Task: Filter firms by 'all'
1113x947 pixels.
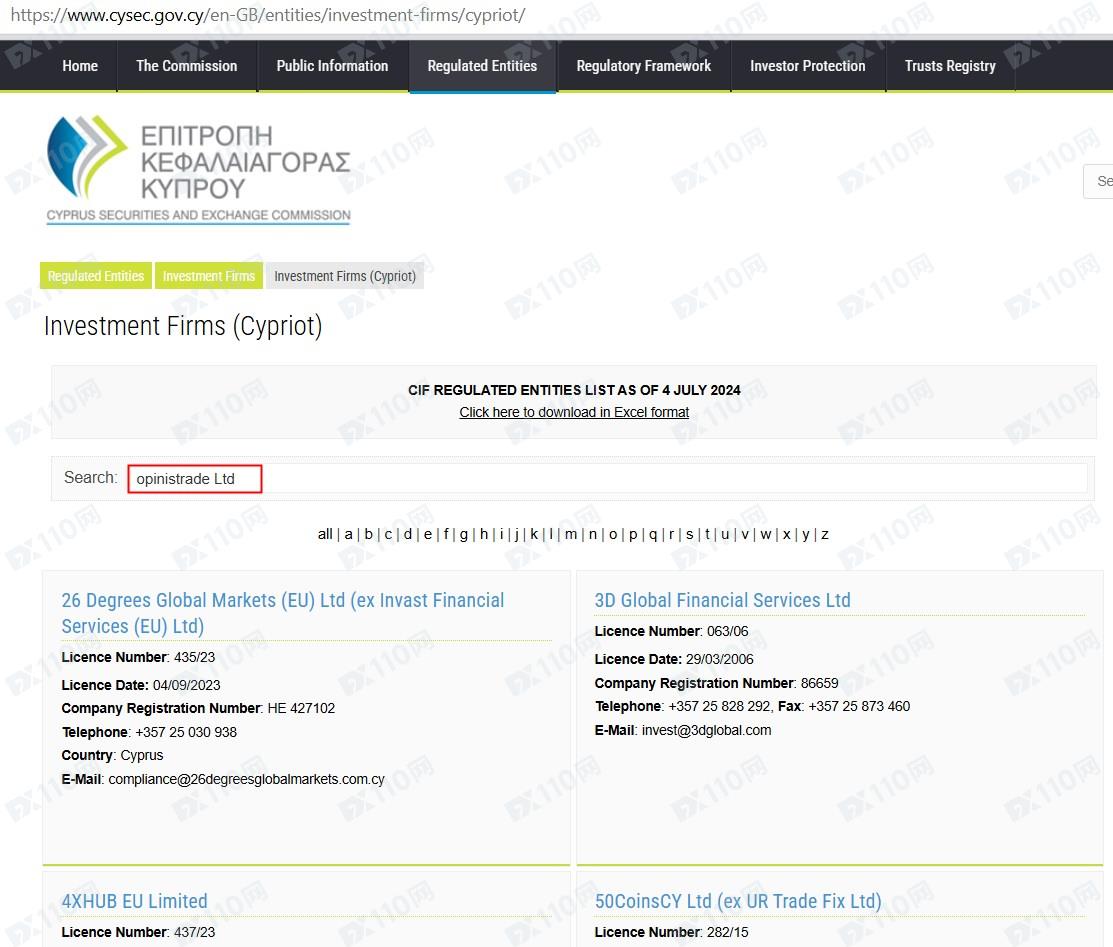Action: [x=325, y=534]
